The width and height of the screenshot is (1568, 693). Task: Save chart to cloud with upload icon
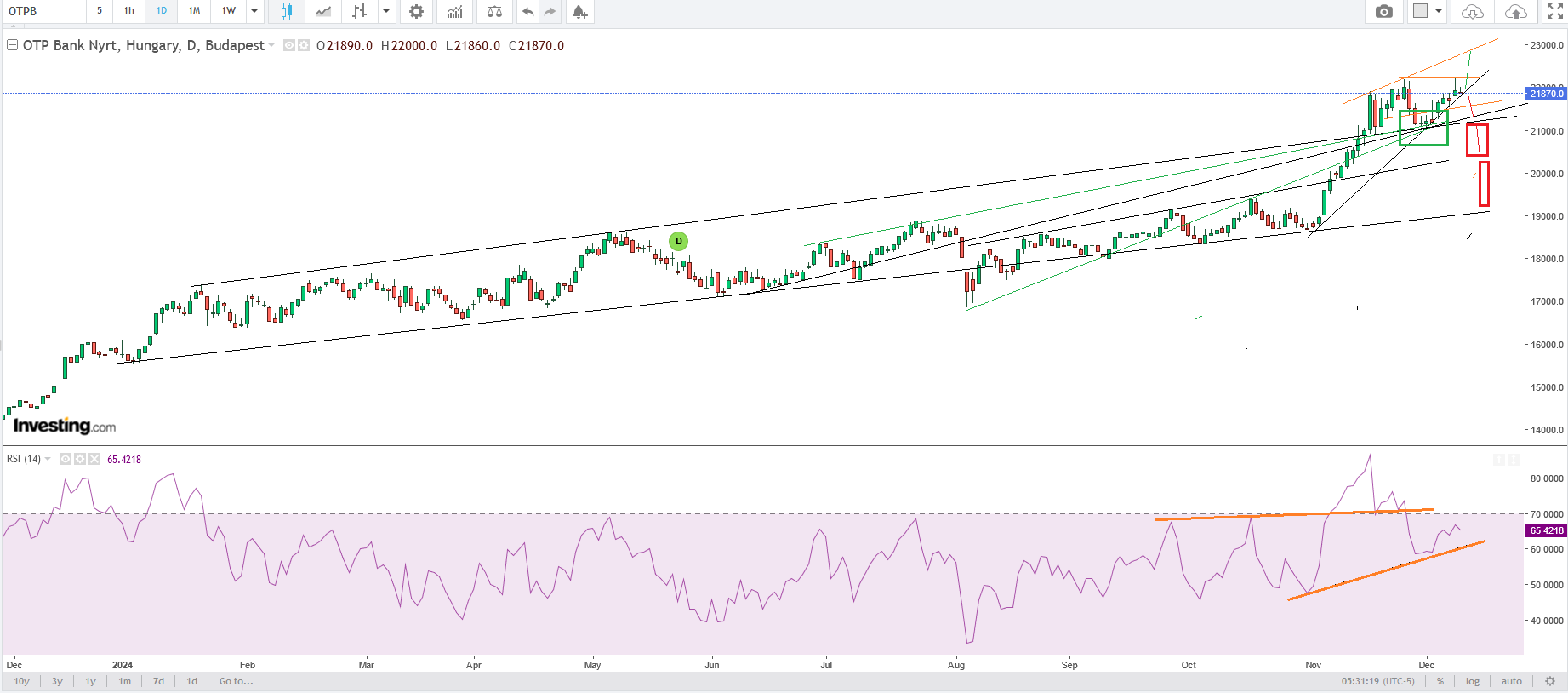pyautogui.click(x=1515, y=11)
